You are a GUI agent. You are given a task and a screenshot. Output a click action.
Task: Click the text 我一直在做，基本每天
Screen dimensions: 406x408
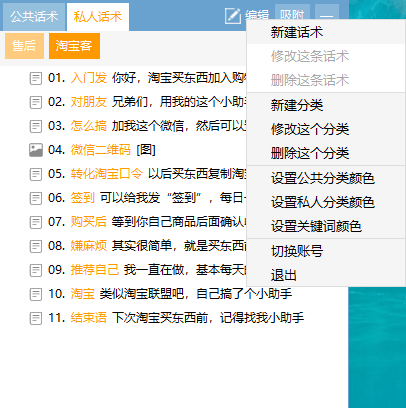point(185,270)
